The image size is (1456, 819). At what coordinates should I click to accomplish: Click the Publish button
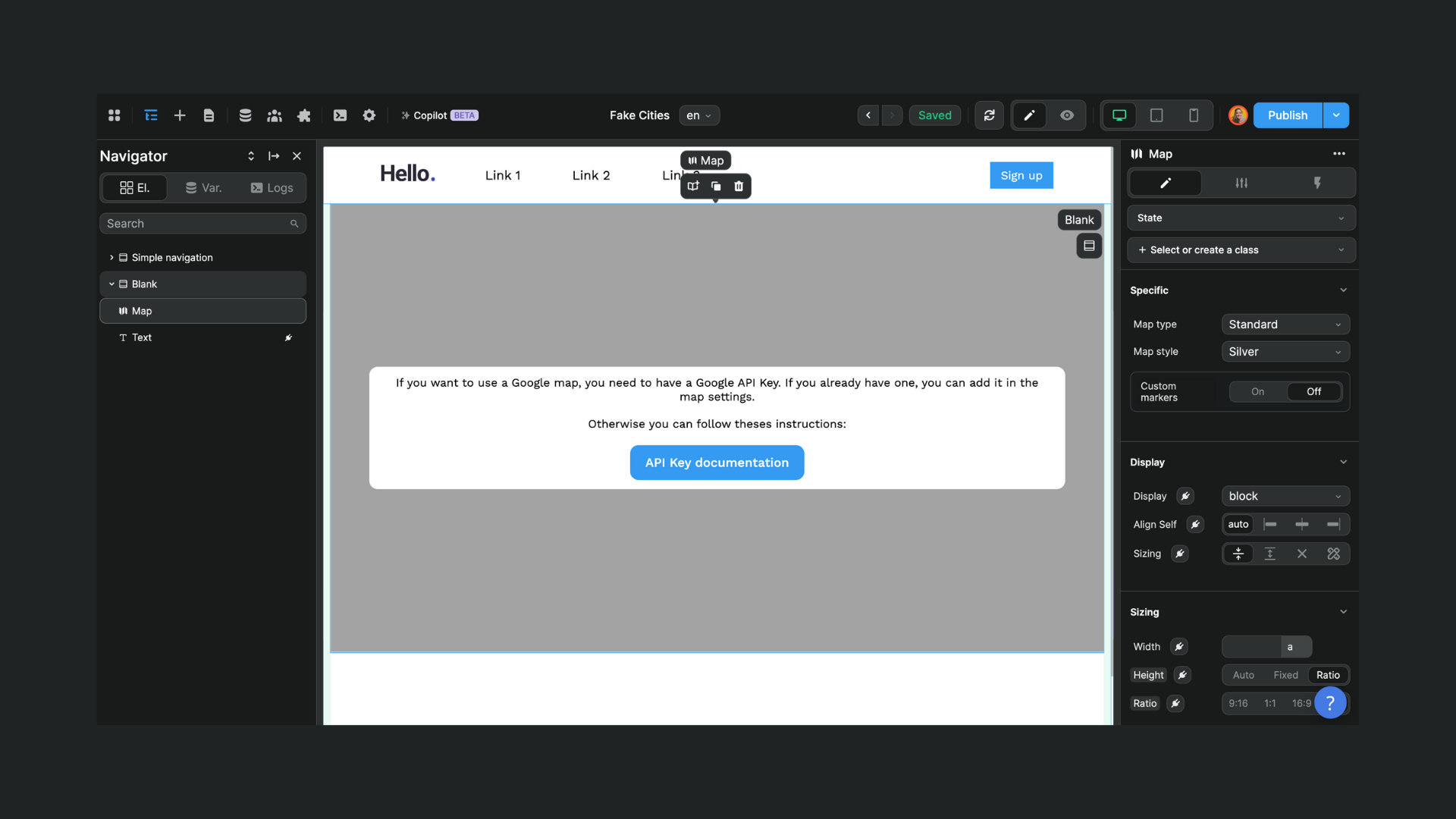pyautogui.click(x=1287, y=115)
